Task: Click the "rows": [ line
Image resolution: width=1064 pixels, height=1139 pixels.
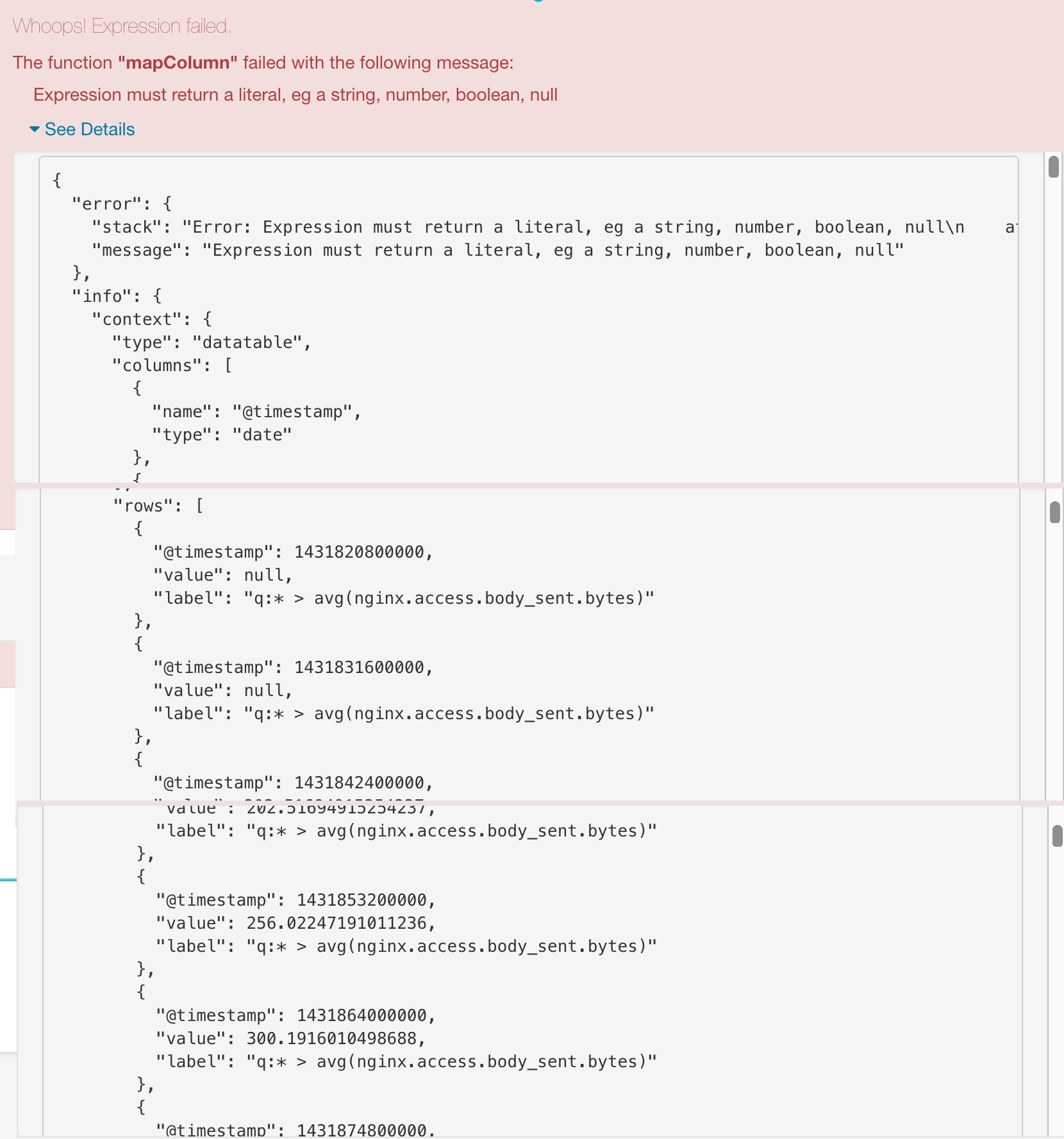Action: click(x=158, y=506)
